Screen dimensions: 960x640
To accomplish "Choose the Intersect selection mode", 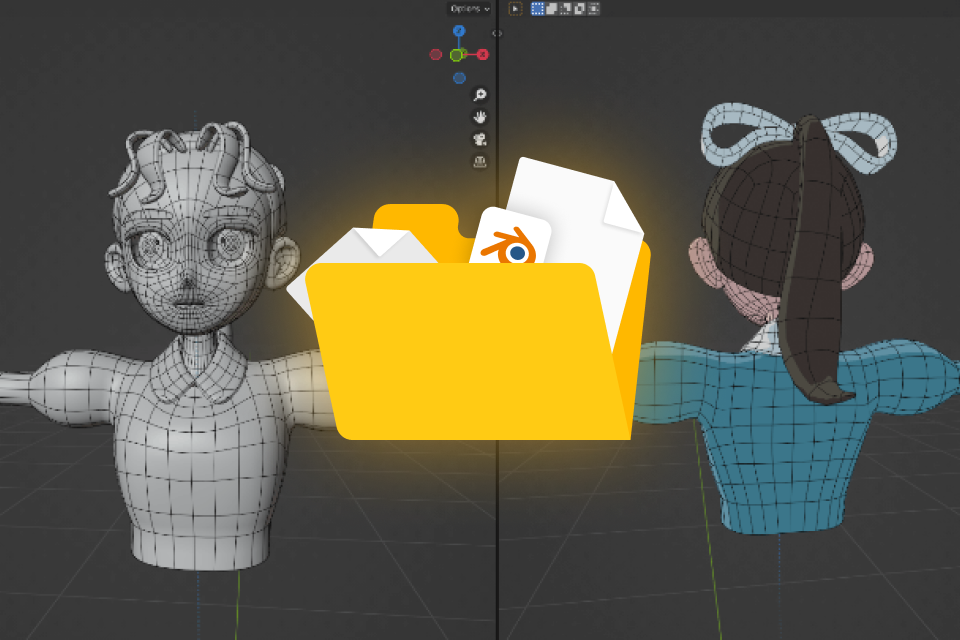I will [x=593, y=9].
